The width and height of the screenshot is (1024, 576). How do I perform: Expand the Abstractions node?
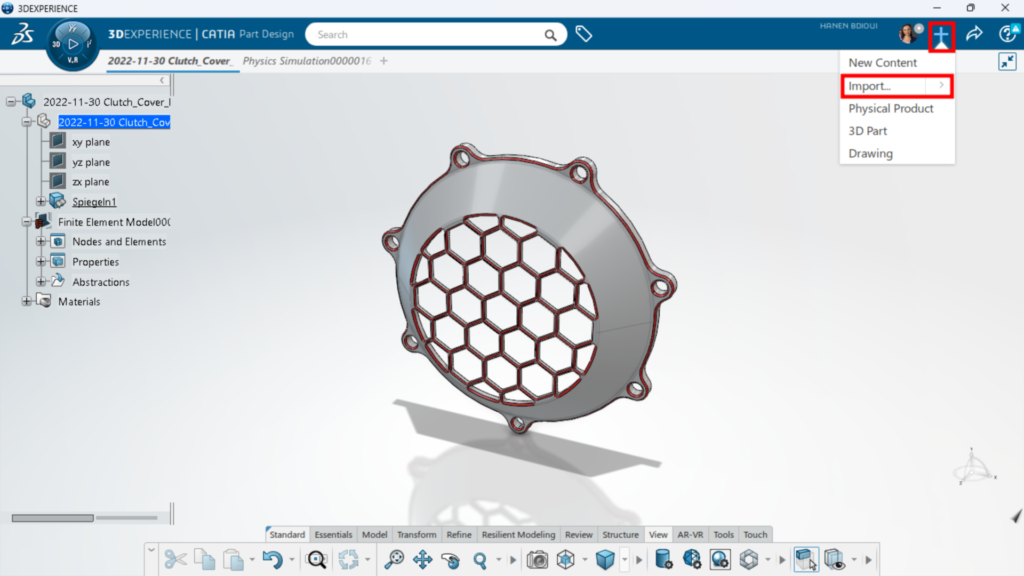(40, 282)
